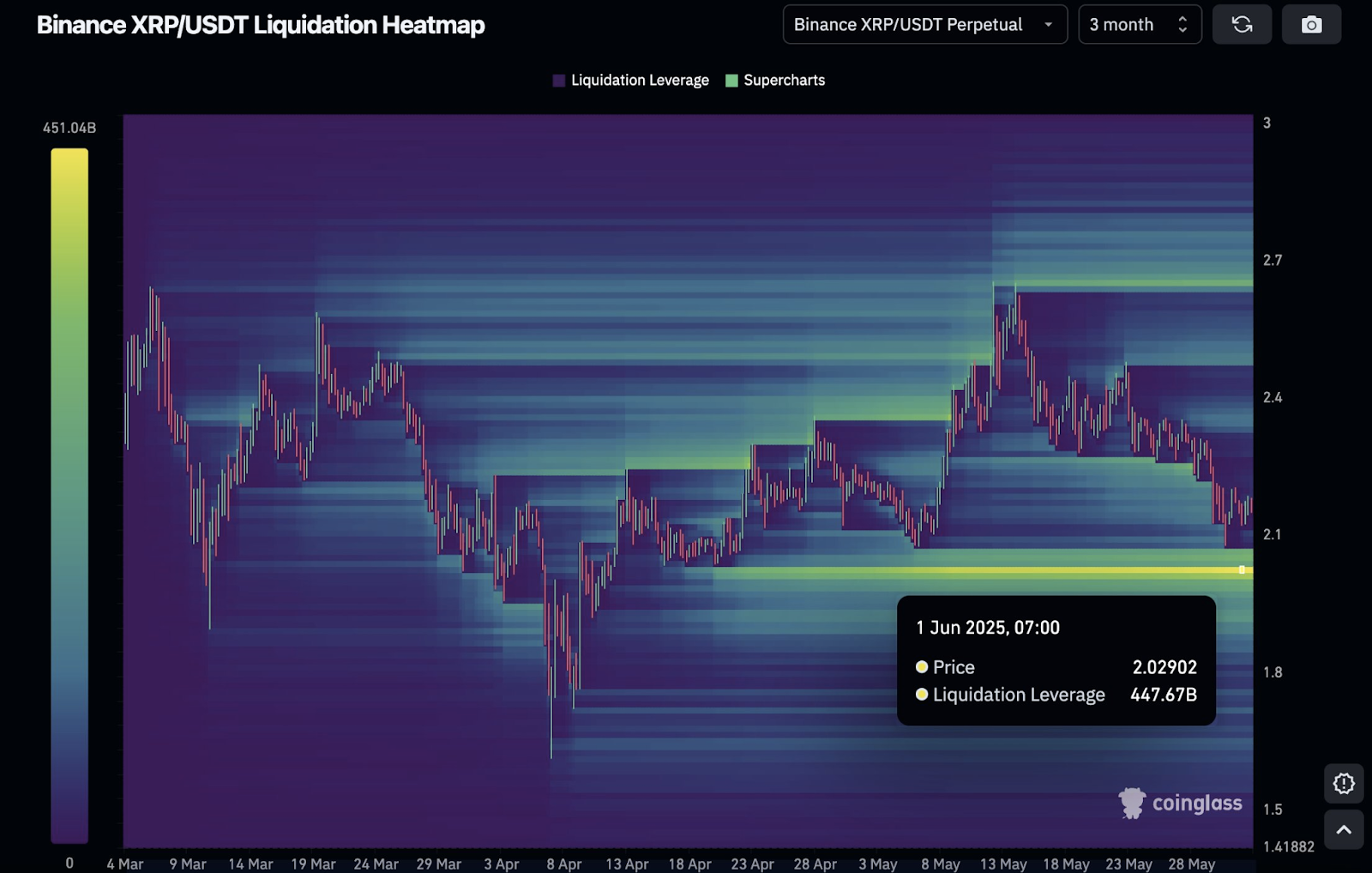
Task: Click the 1.41882 price axis label
Action: [1289, 846]
